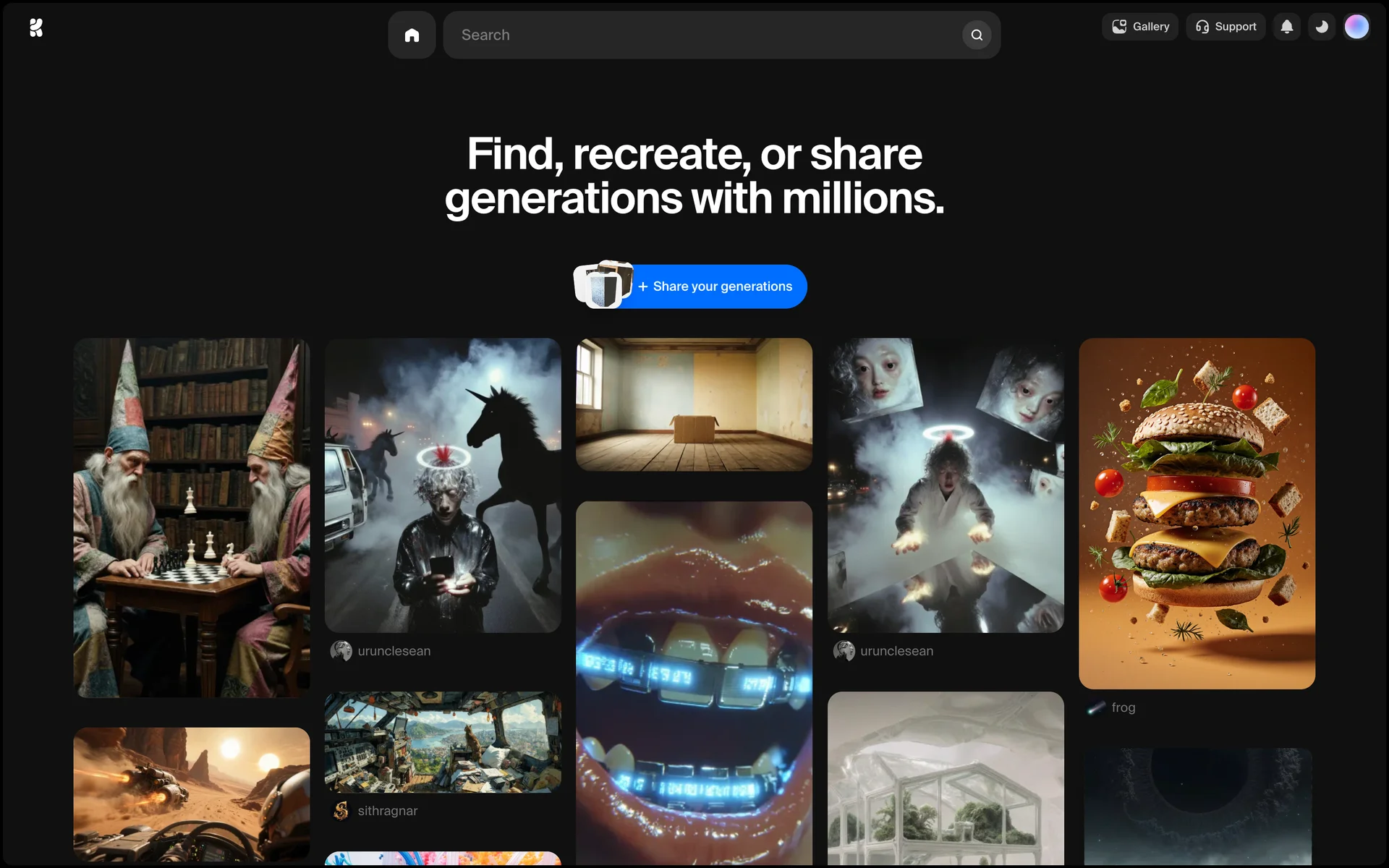Open the cockpit landscape view image
The width and height of the screenshot is (1389, 868).
[x=443, y=742]
